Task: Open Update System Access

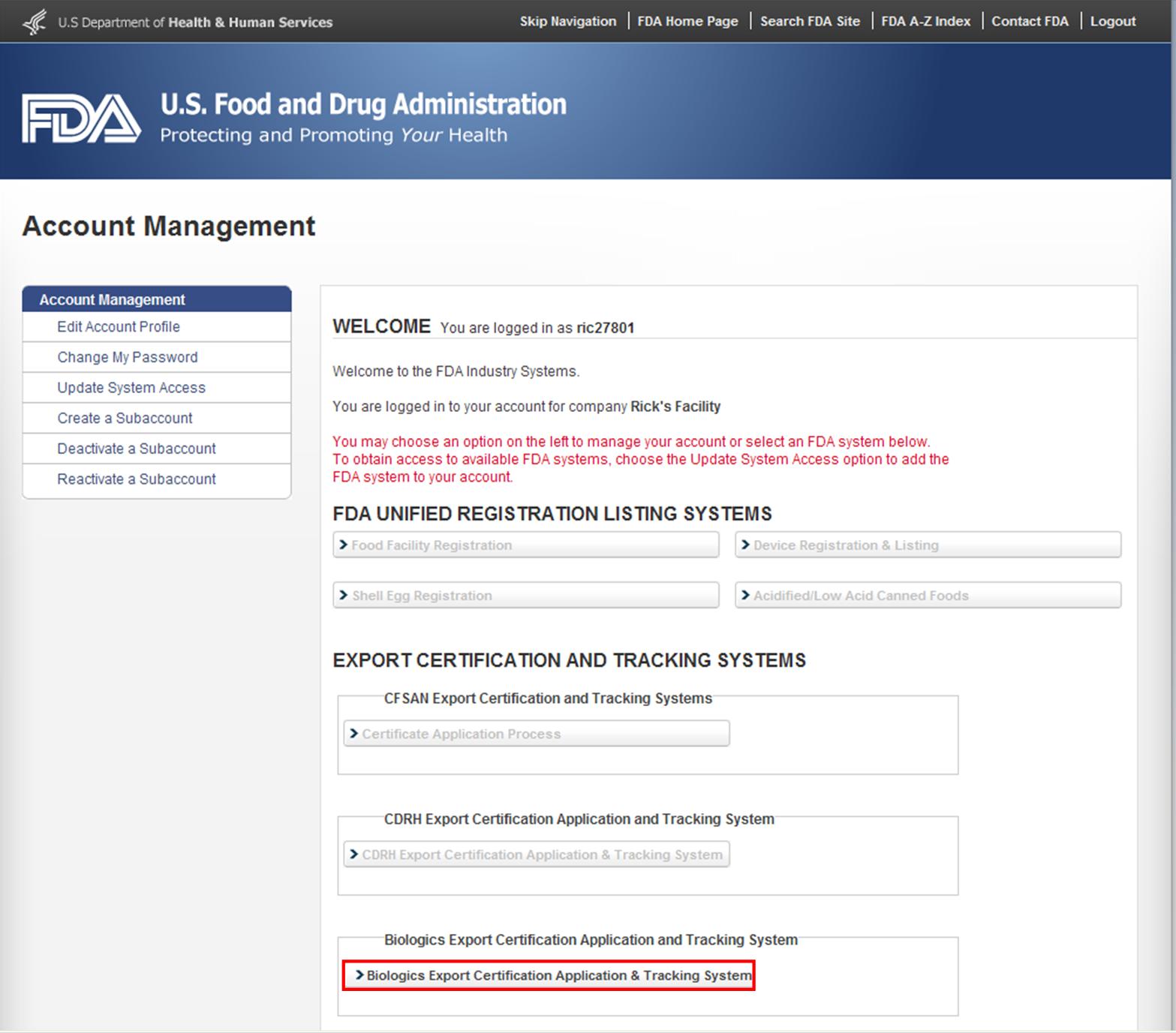Action: [131, 388]
